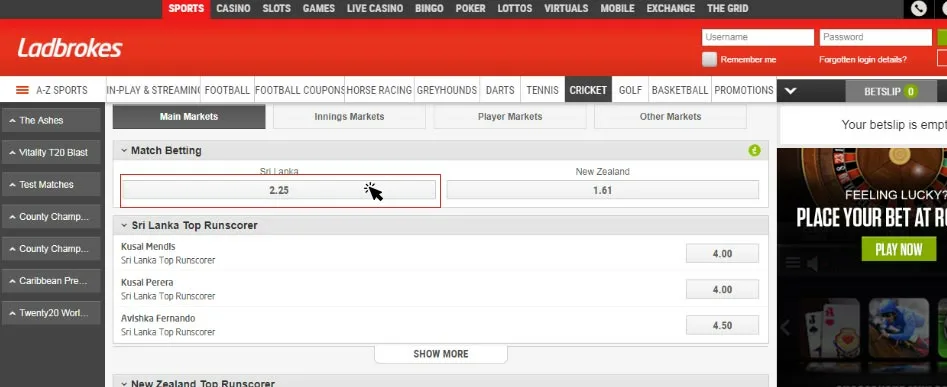Go to FOOTBALL COUPONS
947x387 pixels.
(x=300, y=90)
